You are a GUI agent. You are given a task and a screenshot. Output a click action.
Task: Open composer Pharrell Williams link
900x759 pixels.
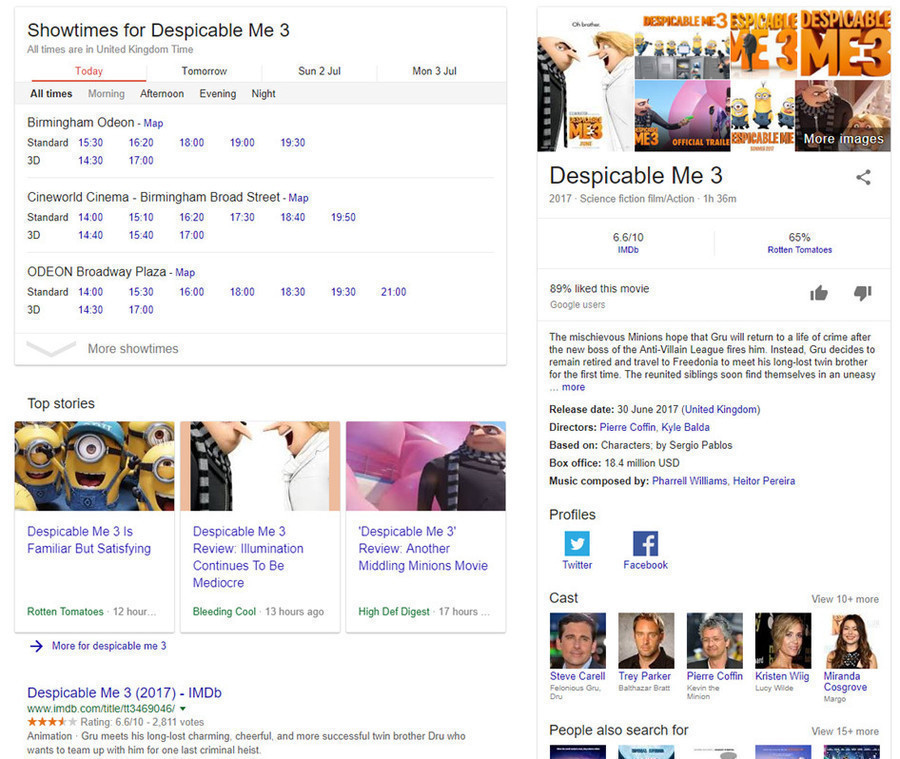click(x=689, y=481)
